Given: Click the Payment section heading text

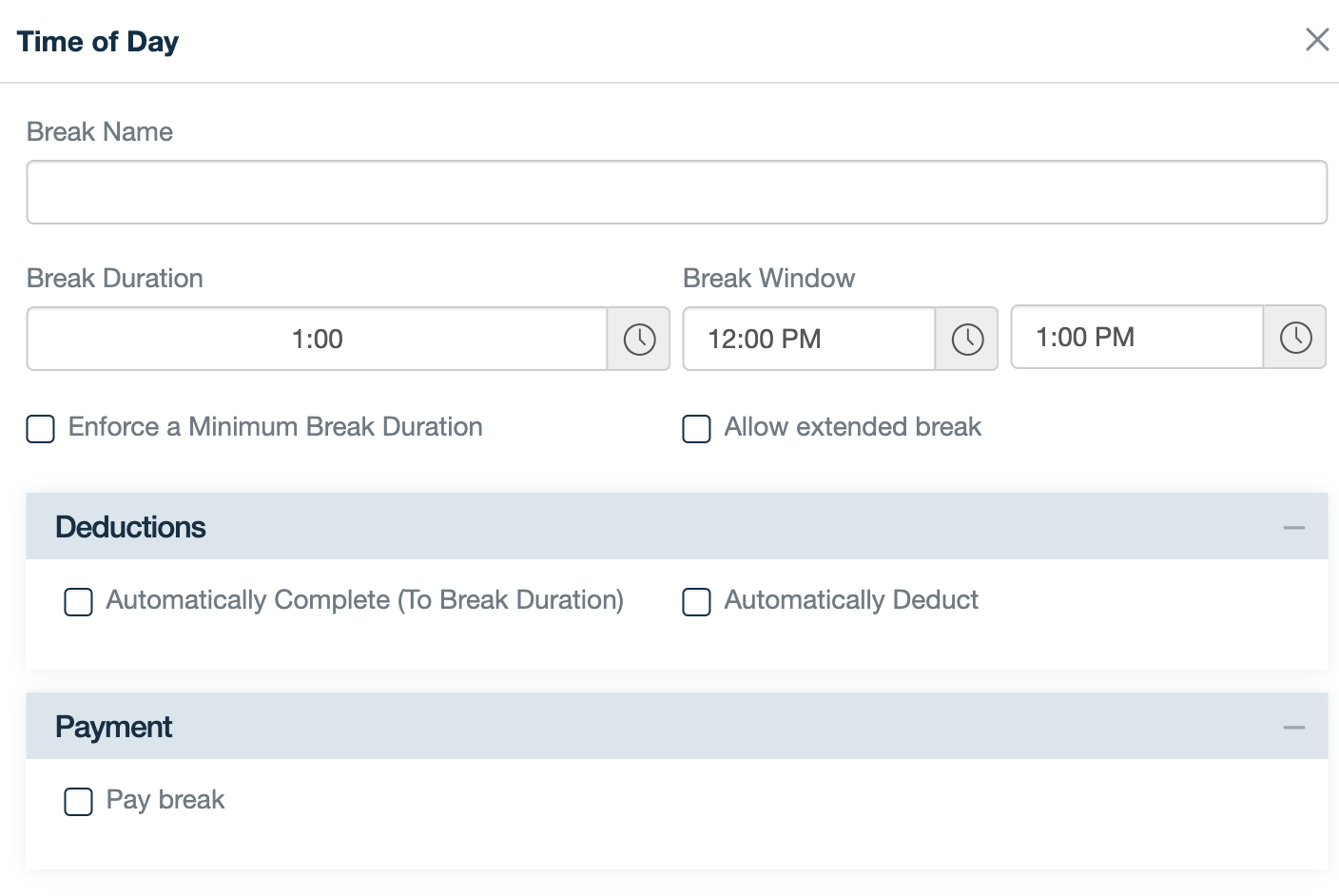Looking at the screenshot, I should (x=113, y=727).
